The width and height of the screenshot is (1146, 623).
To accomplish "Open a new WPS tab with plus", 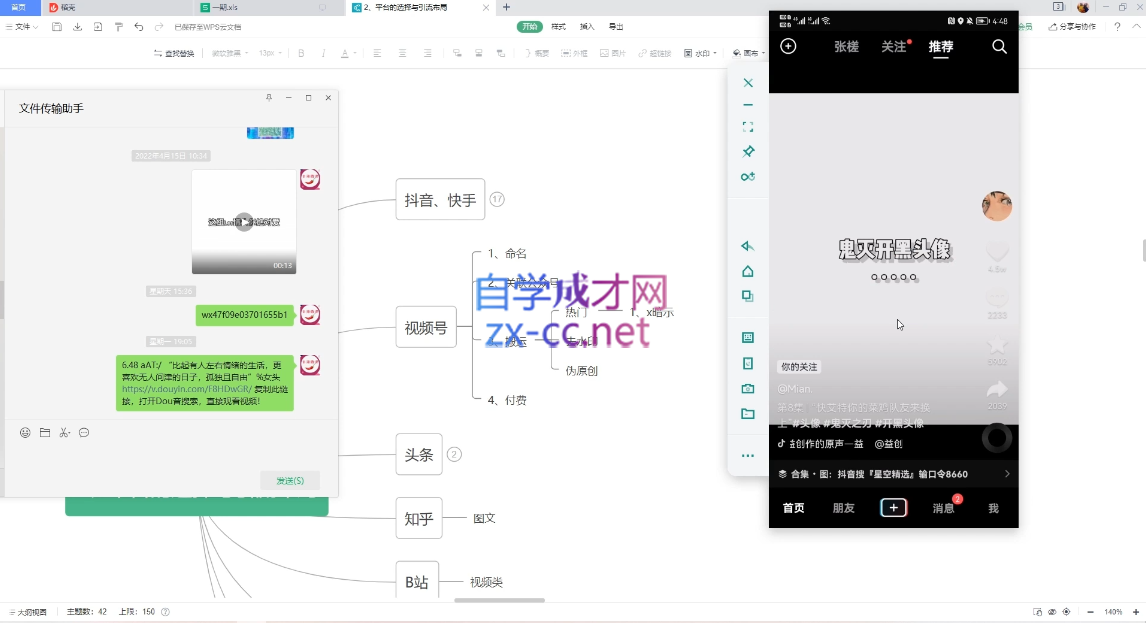I will click(506, 7).
